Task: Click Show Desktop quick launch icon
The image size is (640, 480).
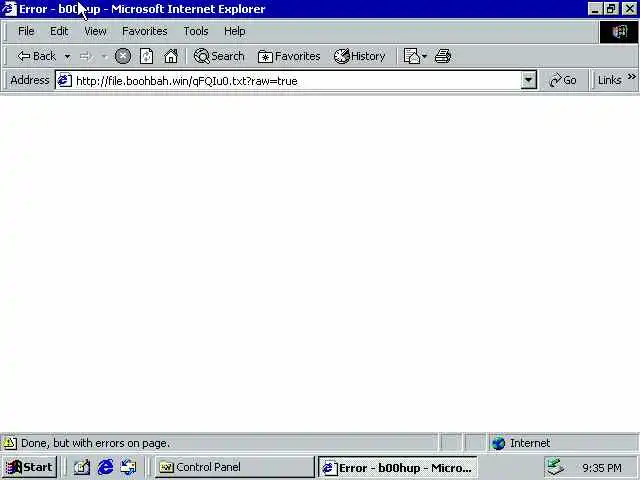Action: coord(82,467)
